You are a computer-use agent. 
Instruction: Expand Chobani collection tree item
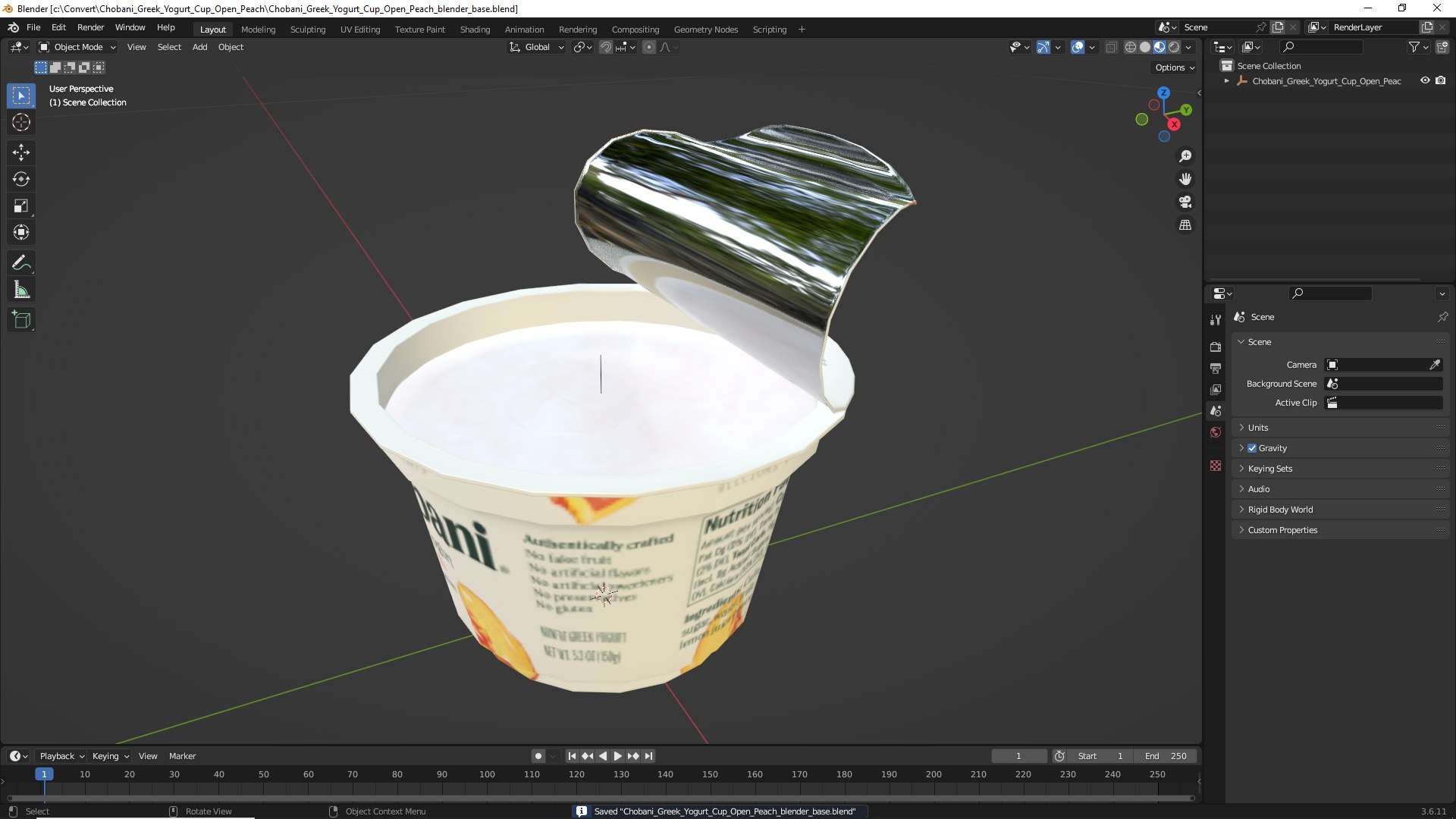tap(1226, 80)
